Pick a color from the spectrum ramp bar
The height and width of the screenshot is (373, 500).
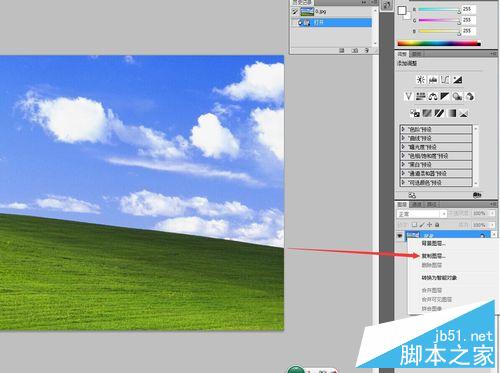click(x=439, y=44)
